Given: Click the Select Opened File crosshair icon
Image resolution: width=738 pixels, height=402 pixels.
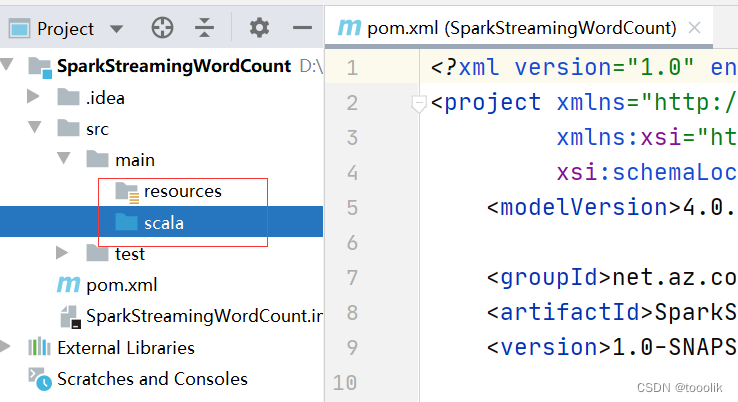Looking at the screenshot, I should pyautogui.click(x=162, y=28).
